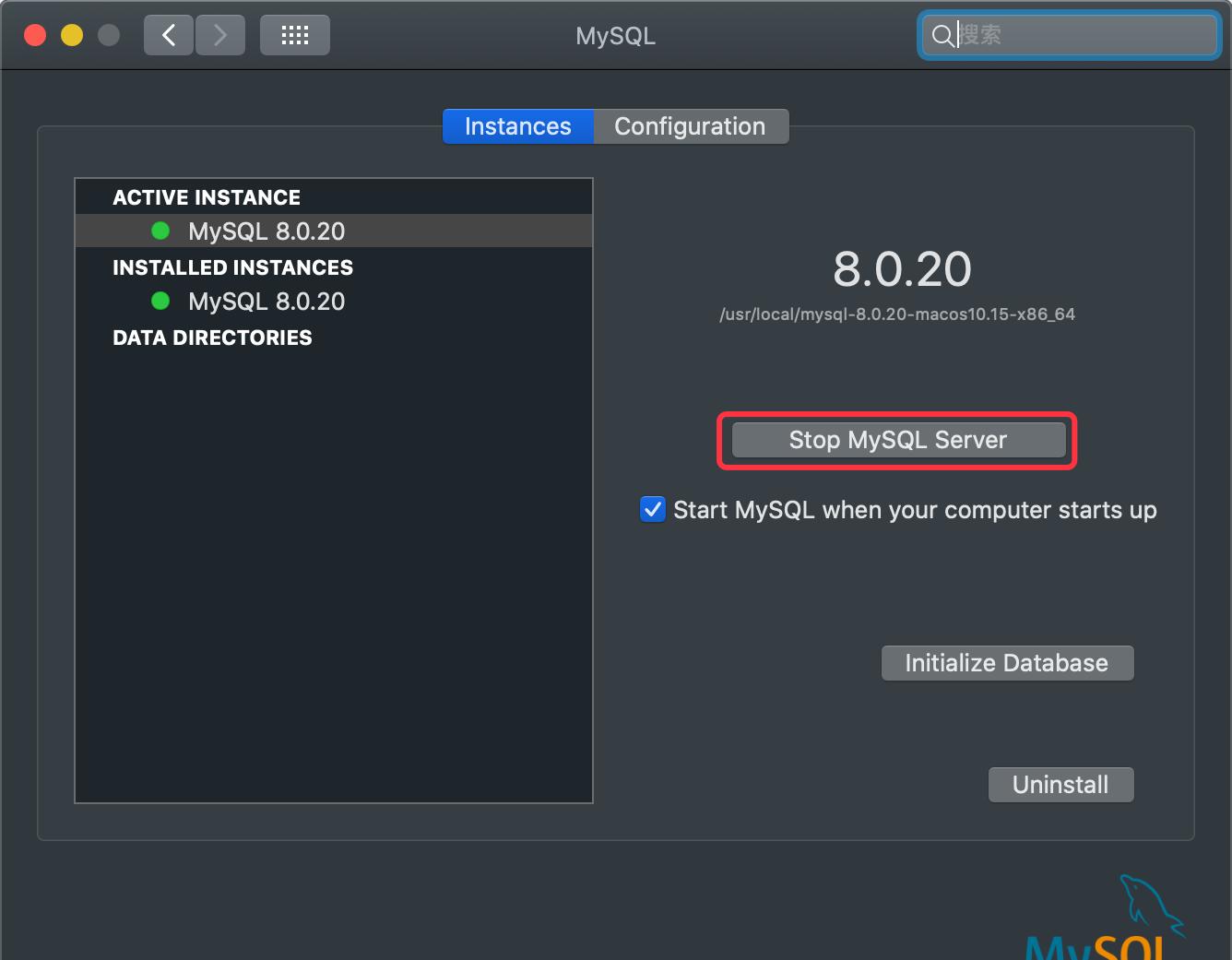Go forward using the right chevron button
The width and height of the screenshot is (1232, 960).
click(x=220, y=36)
